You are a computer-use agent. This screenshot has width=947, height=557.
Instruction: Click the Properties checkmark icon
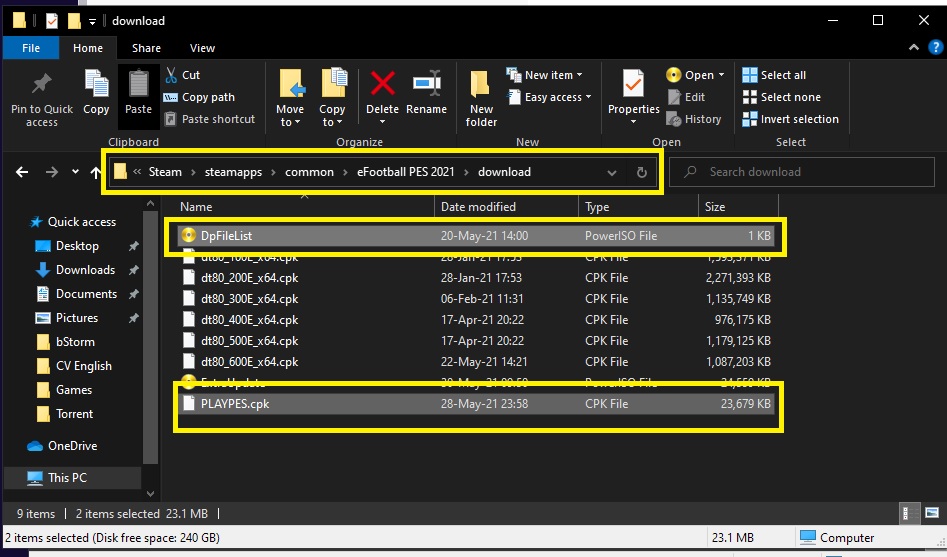(x=633, y=84)
